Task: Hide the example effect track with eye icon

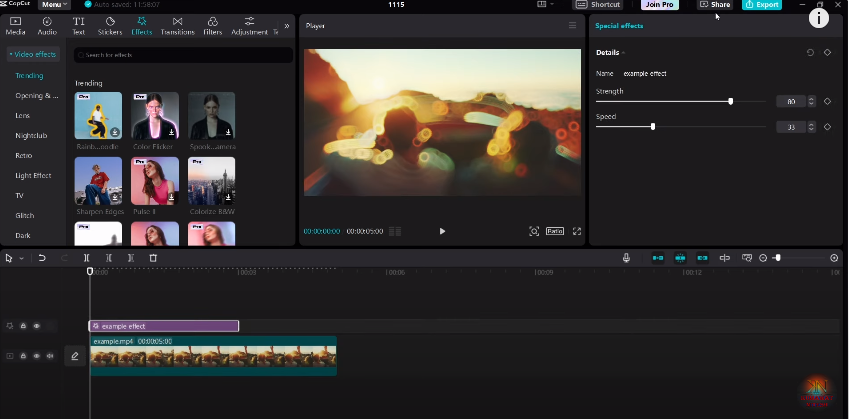Action: (37, 326)
